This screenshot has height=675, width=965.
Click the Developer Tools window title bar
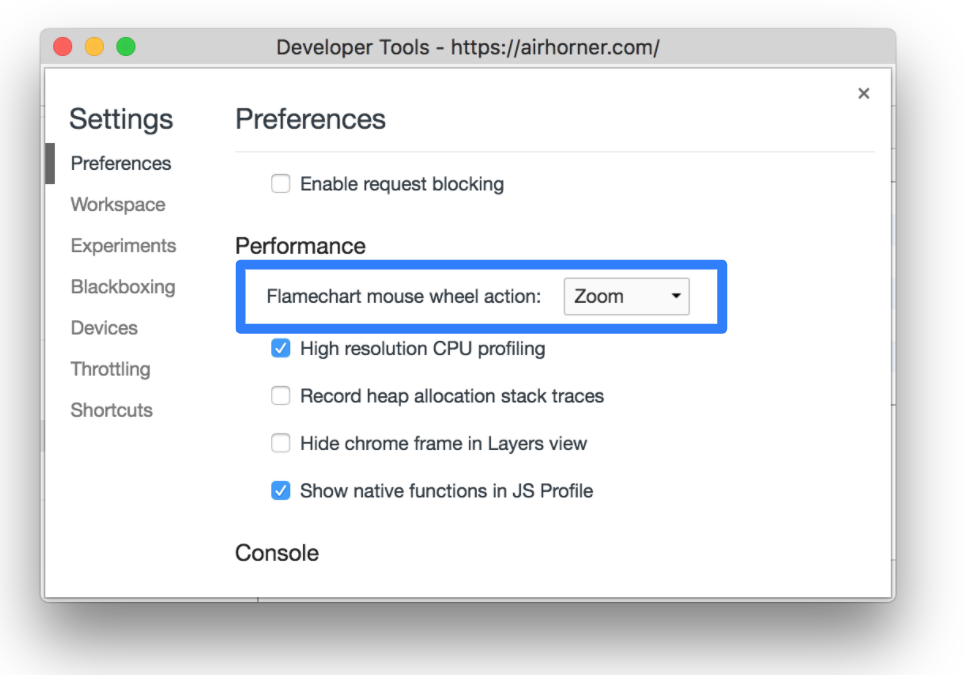[x=468, y=47]
